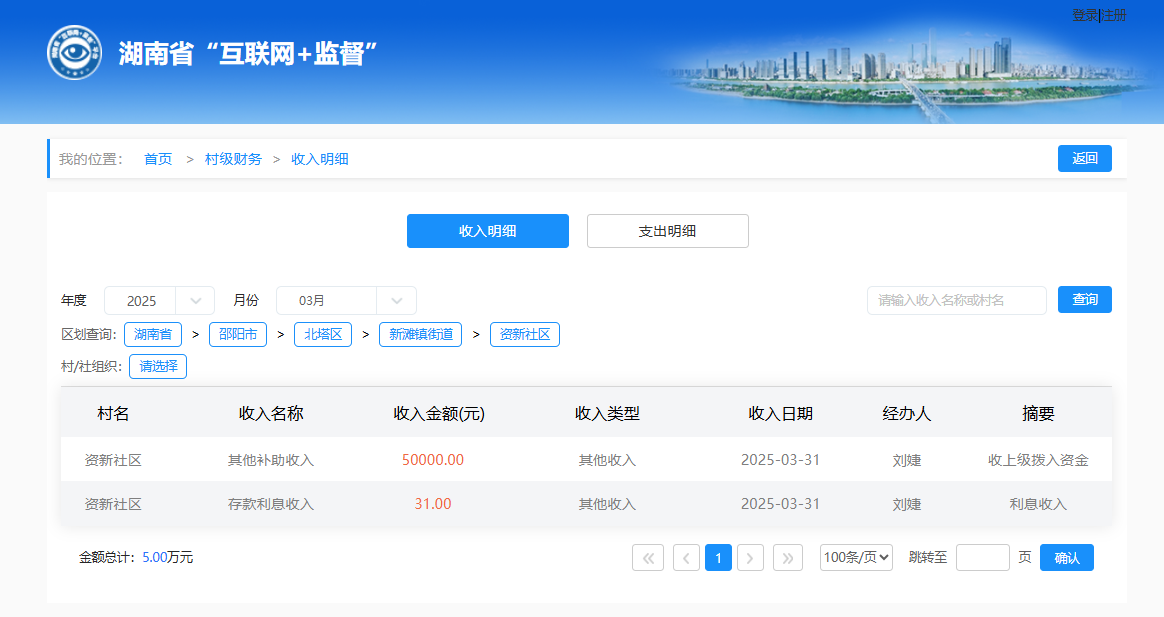This screenshot has width=1164, height=617.
Task: Switch to 收入明细 tab
Action: [x=488, y=231]
